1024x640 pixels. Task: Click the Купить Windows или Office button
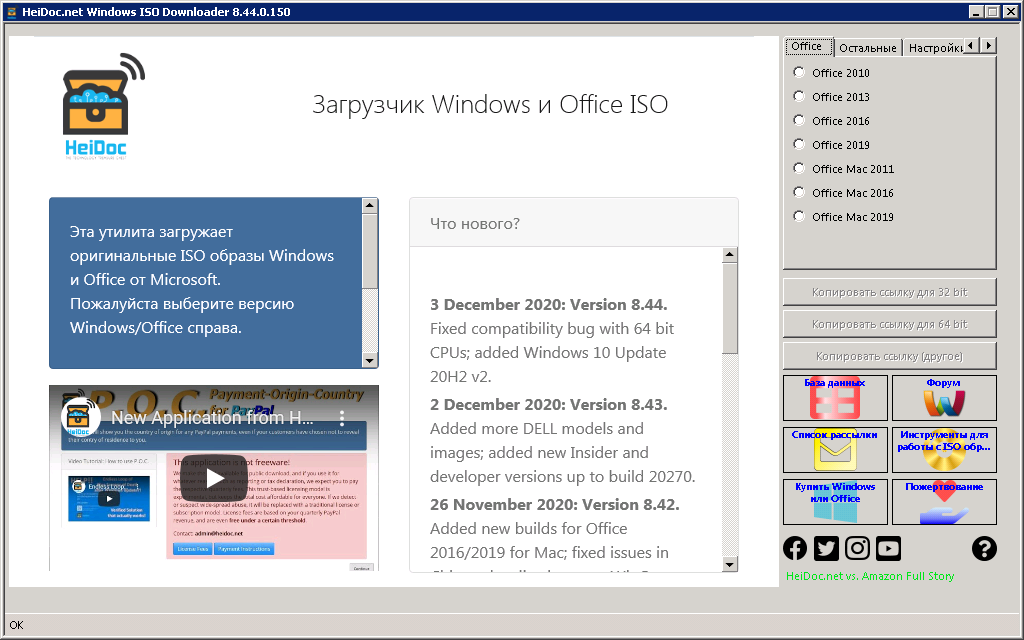coord(835,502)
